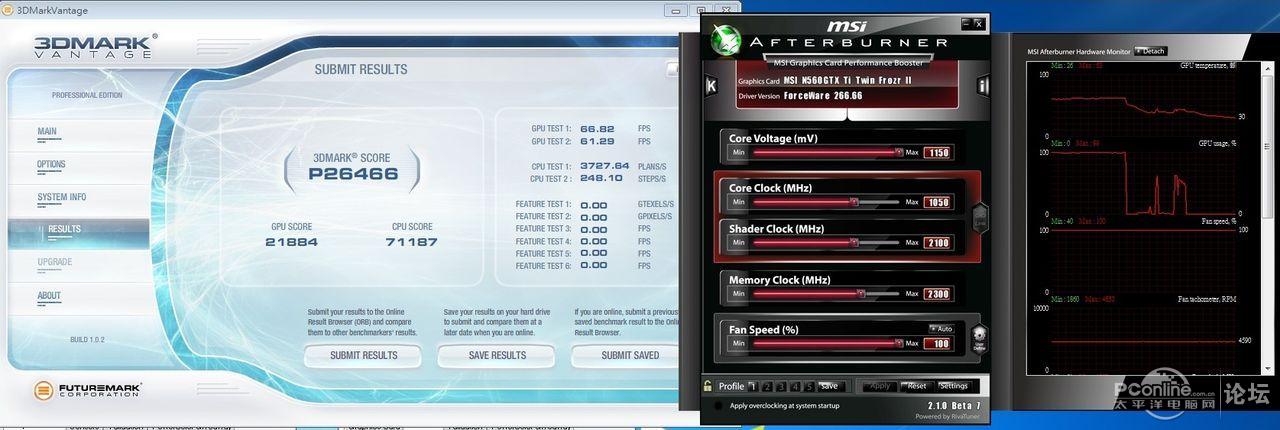This screenshot has height=430, width=1280.
Task: Click CPU Test 1 result 3727.64
Action: [605, 166]
